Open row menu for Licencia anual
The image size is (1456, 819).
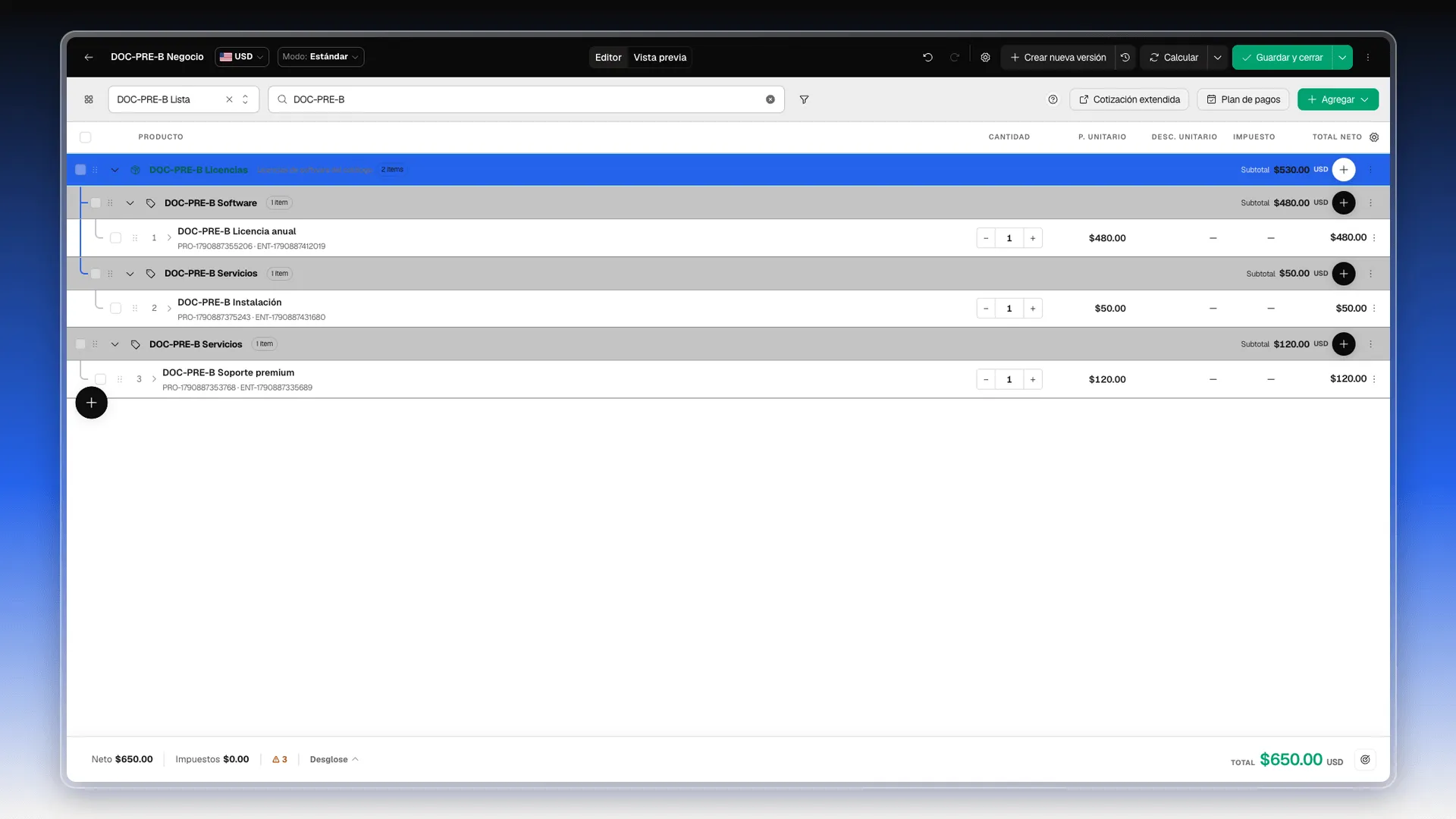coord(1374,237)
